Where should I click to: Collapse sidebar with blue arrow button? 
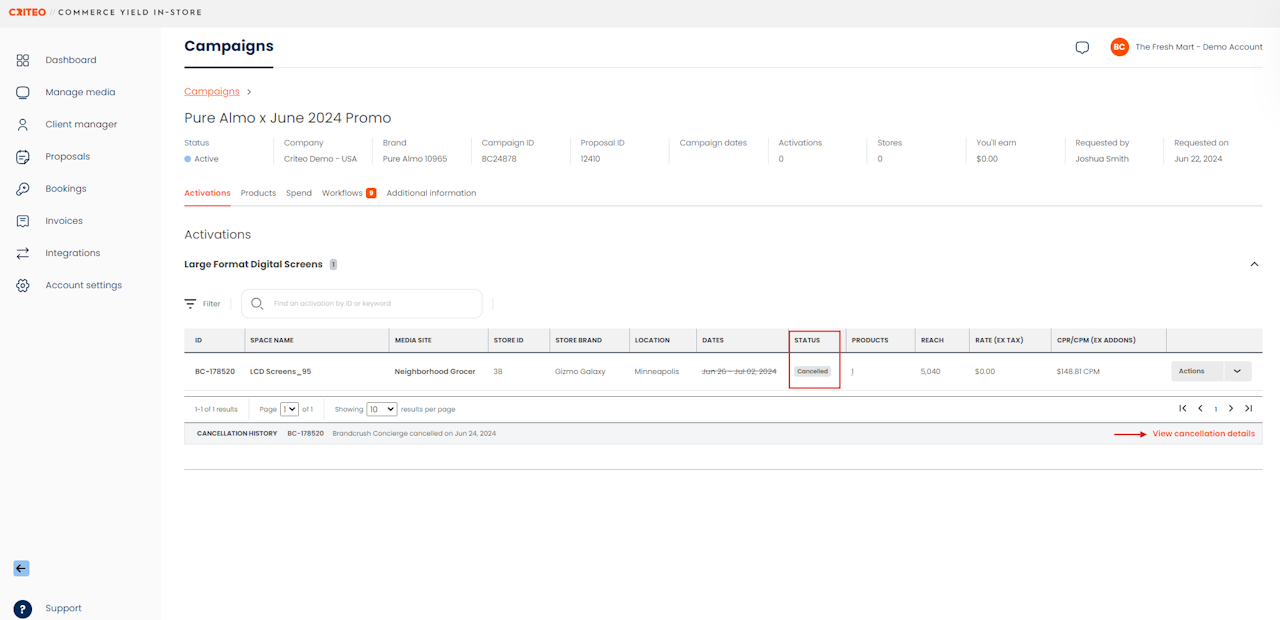21,568
